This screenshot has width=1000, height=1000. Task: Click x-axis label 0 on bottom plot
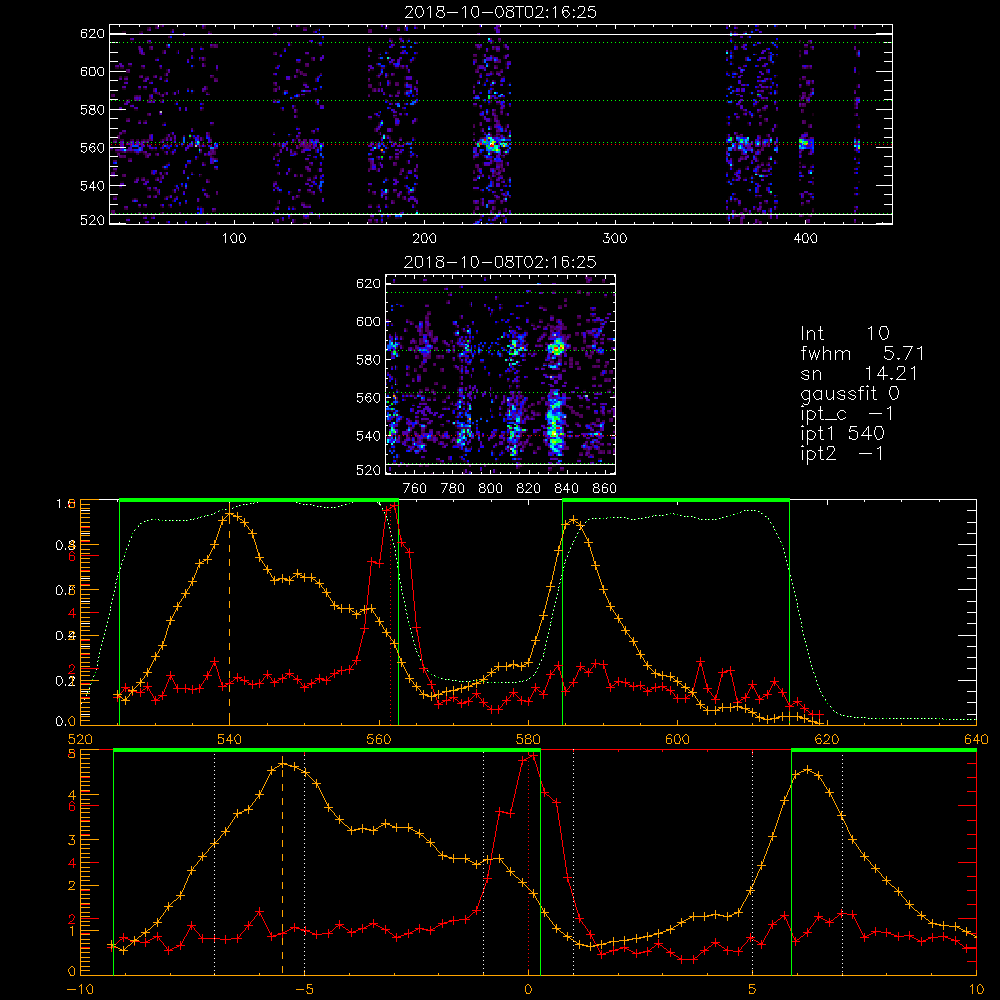pyautogui.click(x=528, y=990)
